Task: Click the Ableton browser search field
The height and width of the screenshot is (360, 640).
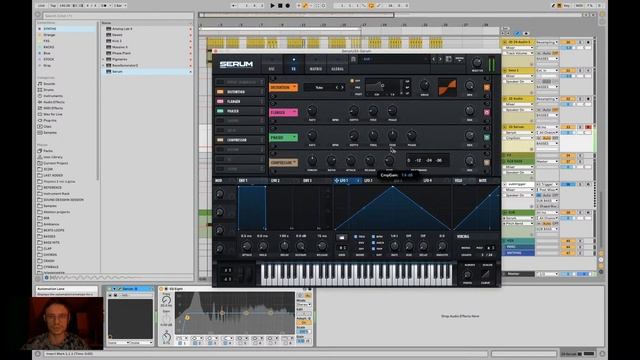Action: 118,16
